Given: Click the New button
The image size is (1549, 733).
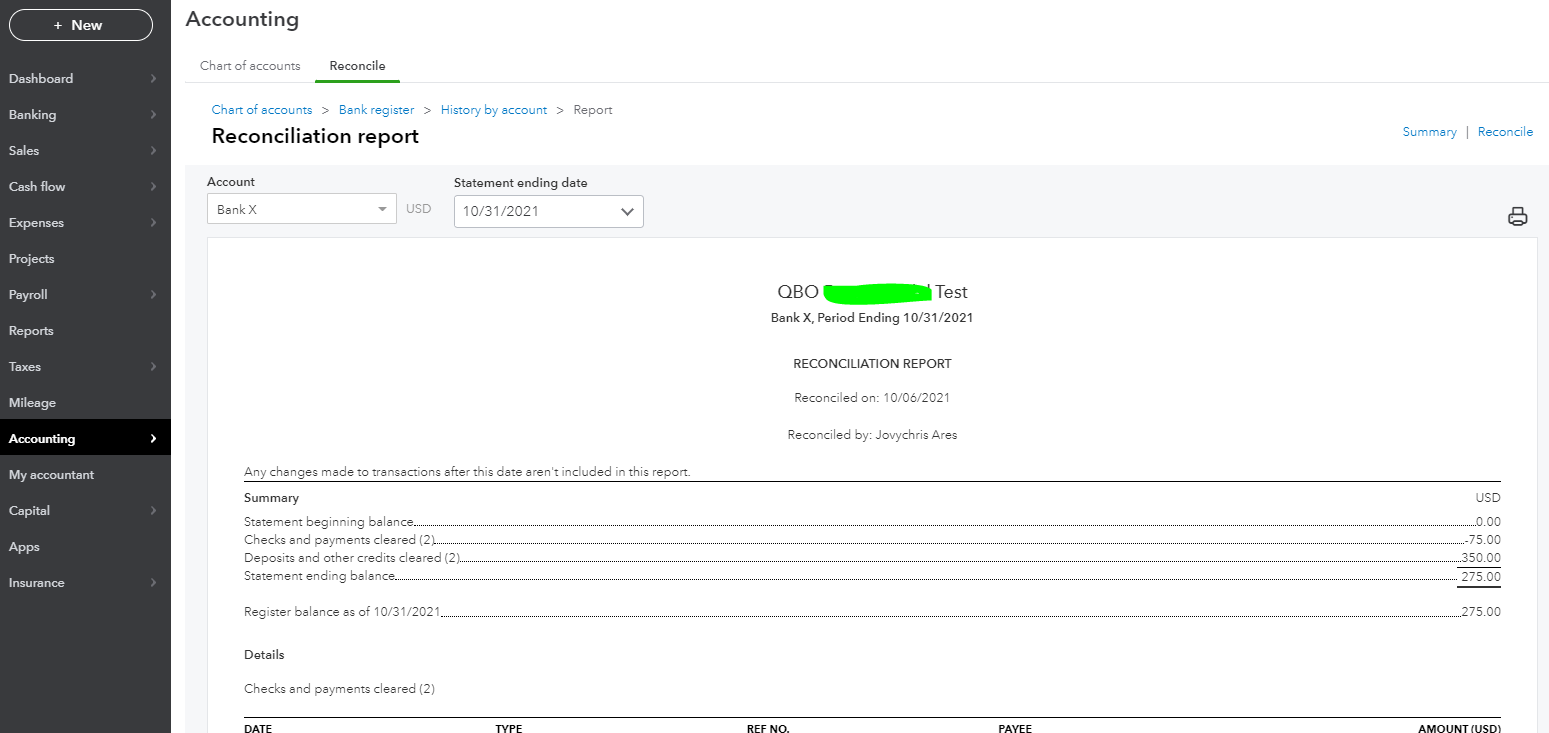Looking at the screenshot, I should coord(81,25).
